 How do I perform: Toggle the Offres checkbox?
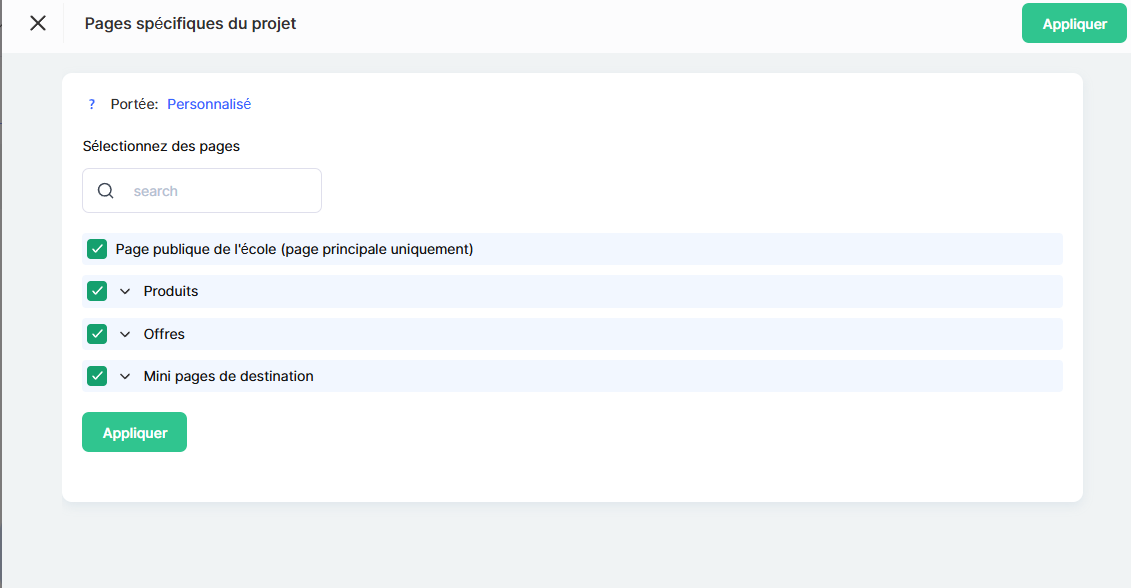tap(97, 334)
